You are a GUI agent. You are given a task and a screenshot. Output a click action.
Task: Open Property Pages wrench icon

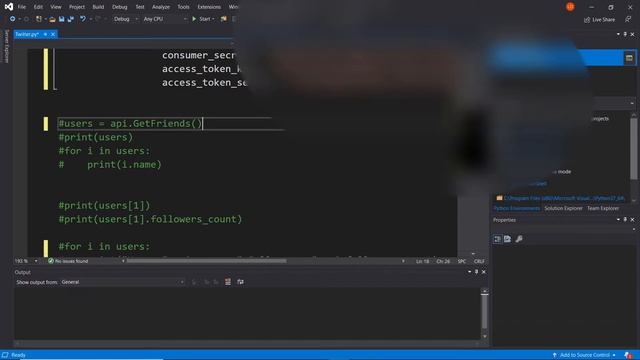519,239
